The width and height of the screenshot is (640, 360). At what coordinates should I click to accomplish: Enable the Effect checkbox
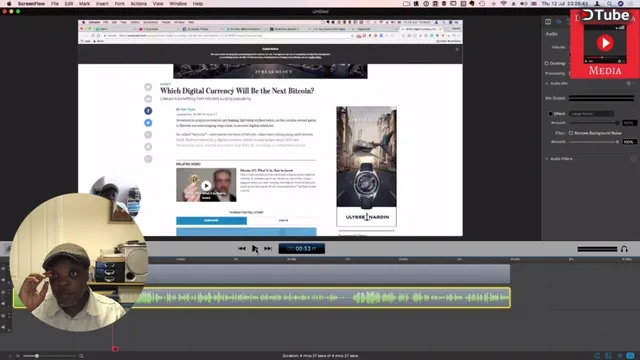point(550,113)
